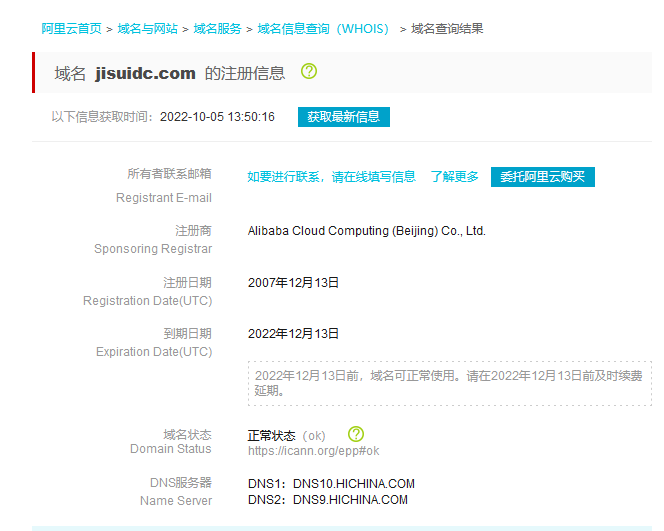The height and width of the screenshot is (531, 664).
Task: Click the jisuidc.com domain name in the heading
Action: click(146, 73)
